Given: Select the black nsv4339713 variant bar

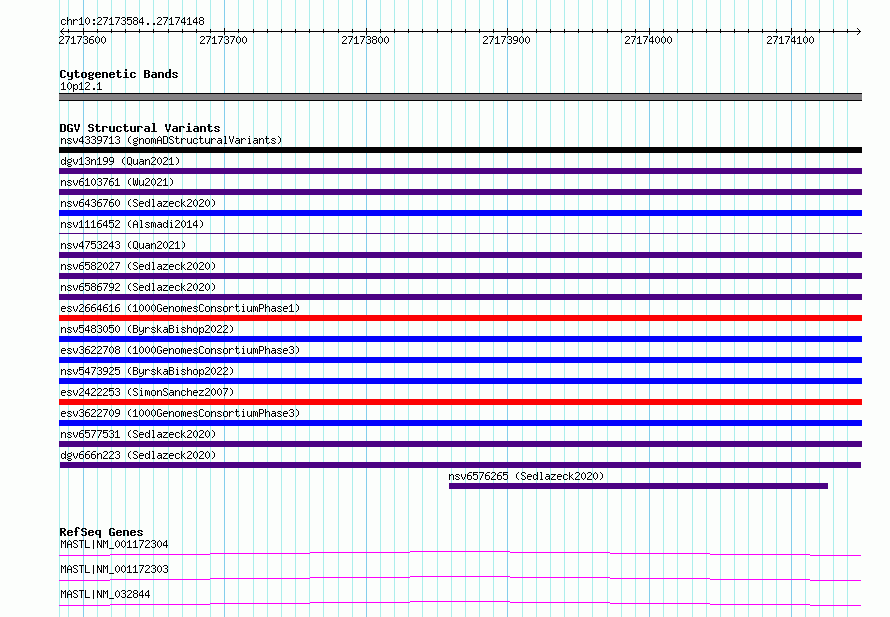Looking at the screenshot, I should (x=460, y=150).
